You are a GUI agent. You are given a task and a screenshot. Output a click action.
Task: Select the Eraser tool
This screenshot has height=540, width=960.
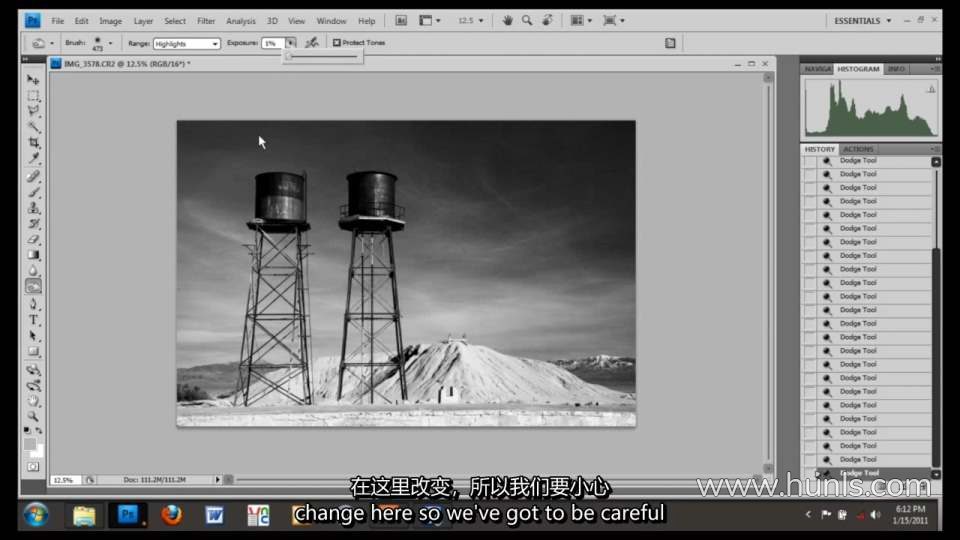(x=34, y=239)
